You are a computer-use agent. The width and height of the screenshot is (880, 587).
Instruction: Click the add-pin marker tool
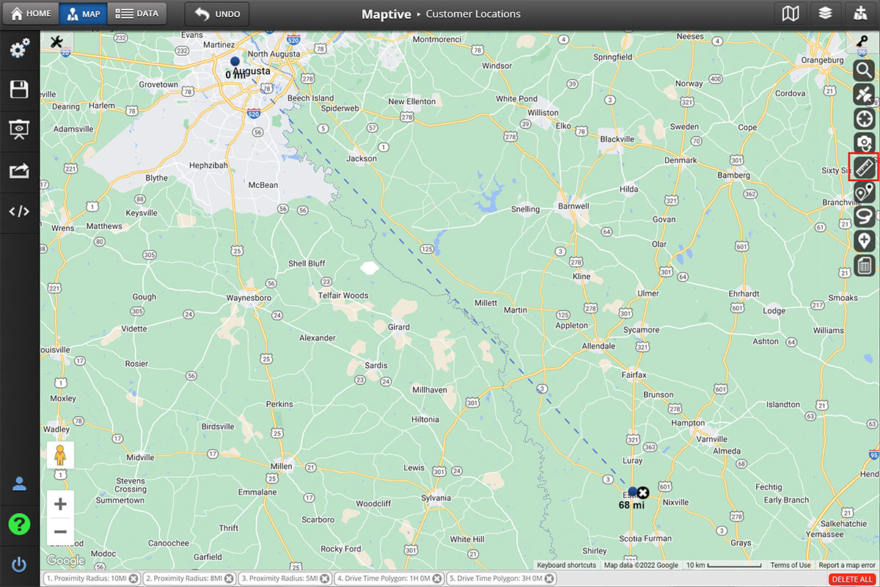click(864, 239)
